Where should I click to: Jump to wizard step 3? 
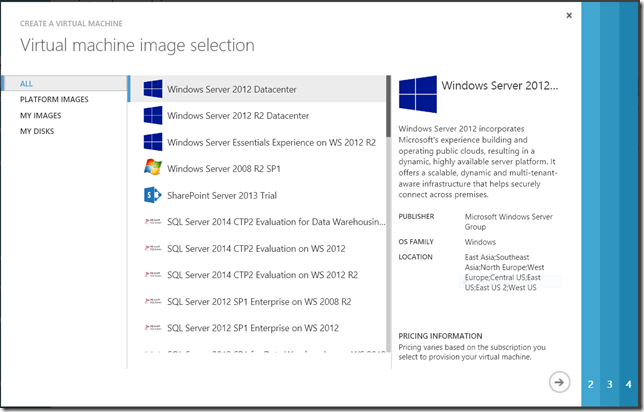coord(610,384)
